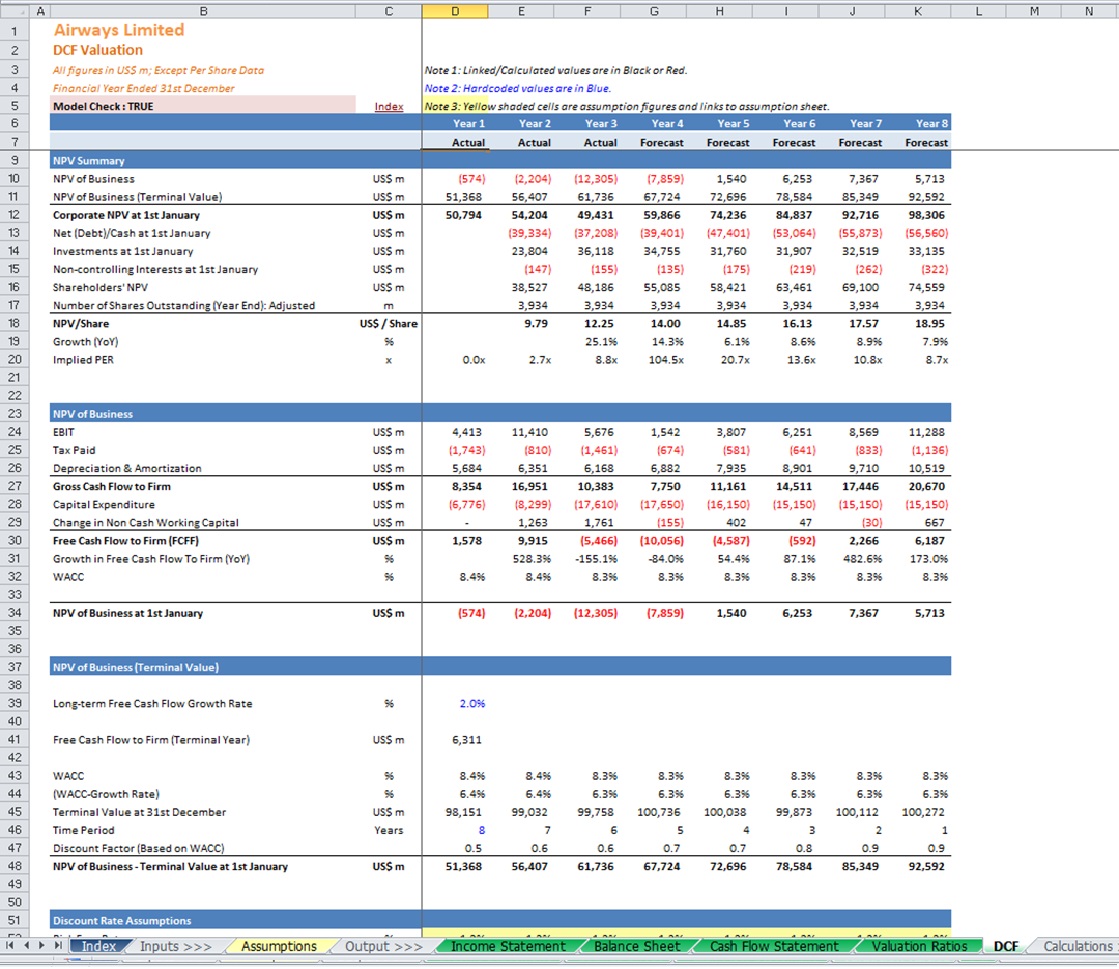Select Year 6 Investments value 31,907
1119x969 pixels.
click(786, 251)
